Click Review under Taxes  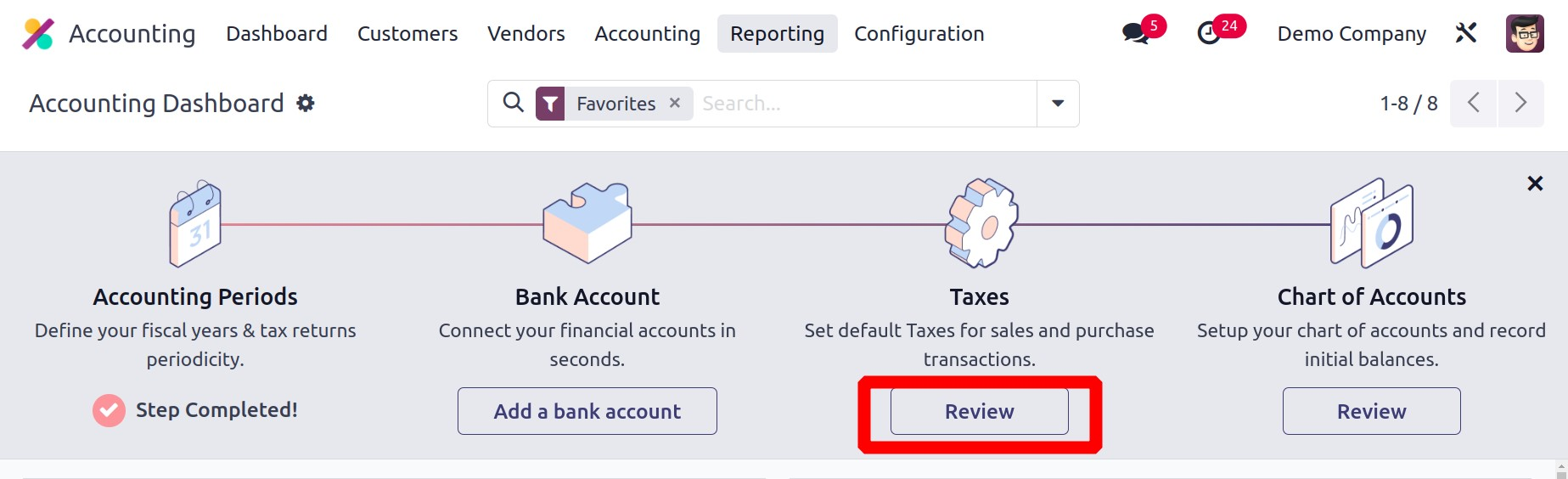coord(979,411)
